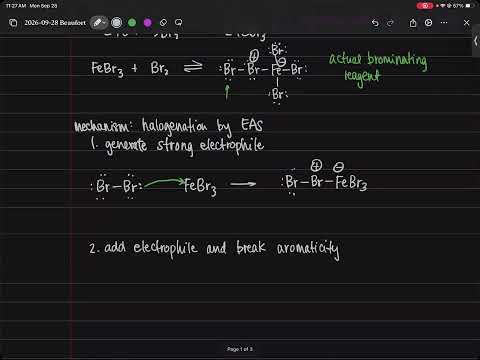480x360 pixels.
Task: Open the notes library icon
Action: pos(13,23)
